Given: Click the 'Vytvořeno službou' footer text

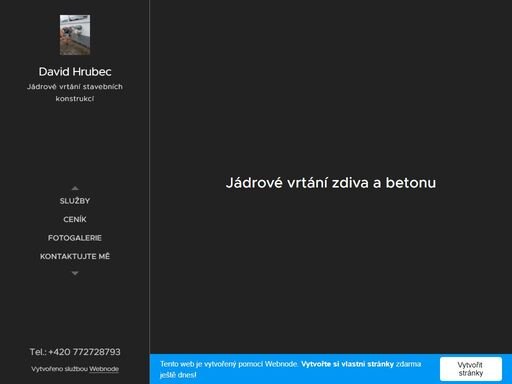Looking at the screenshot, I should (x=59, y=369).
